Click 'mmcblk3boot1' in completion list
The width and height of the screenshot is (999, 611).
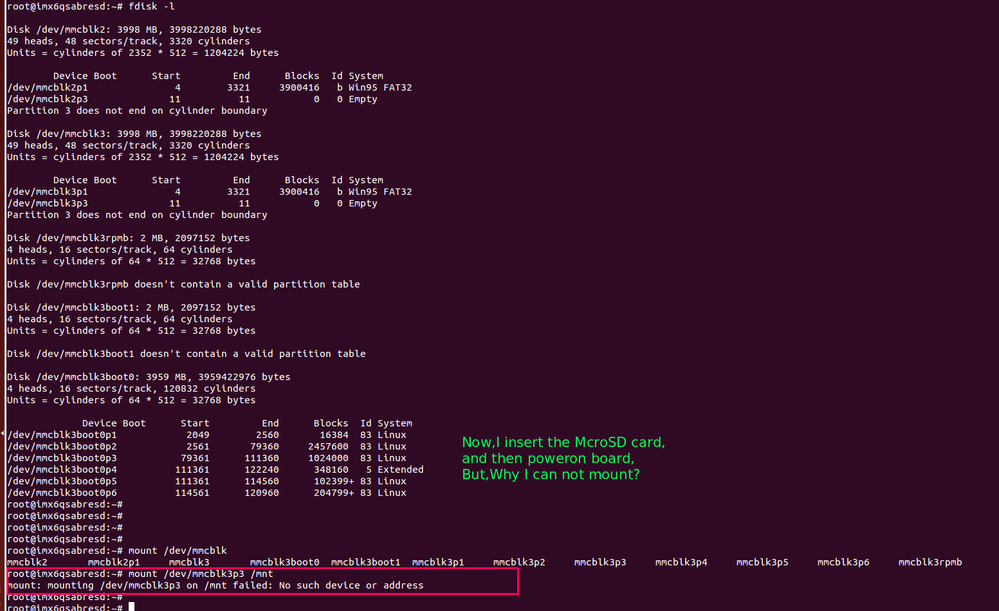click(366, 562)
